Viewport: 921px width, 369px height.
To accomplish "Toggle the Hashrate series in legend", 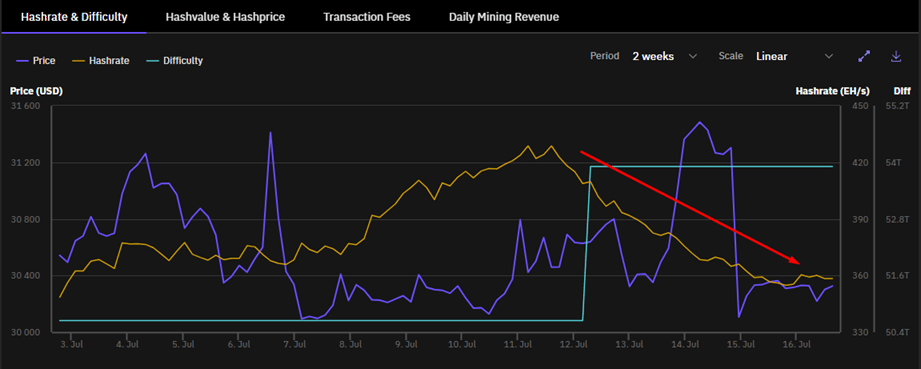I will 100,61.
